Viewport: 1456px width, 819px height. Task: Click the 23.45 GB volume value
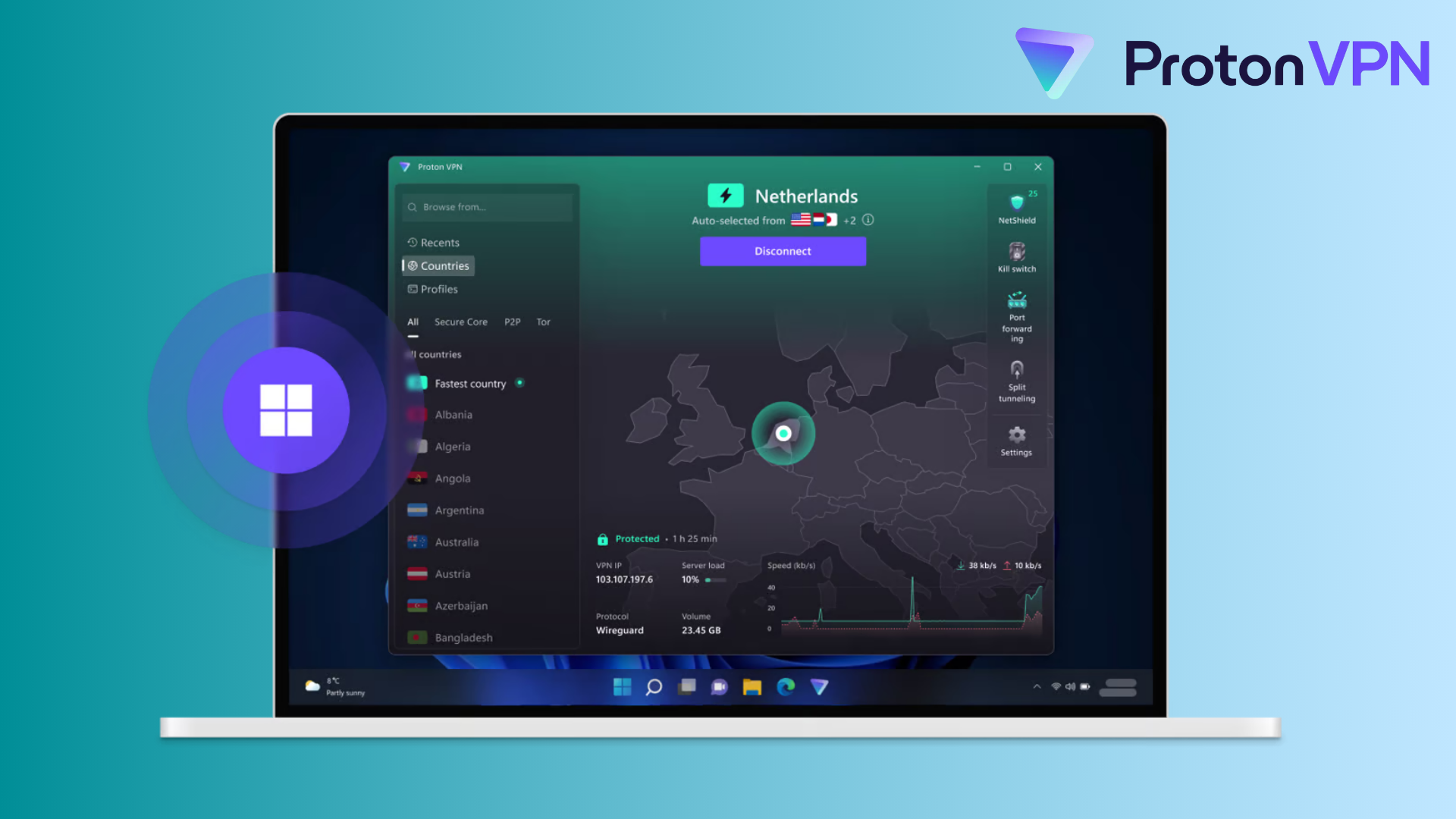pyautogui.click(x=701, y=630)
